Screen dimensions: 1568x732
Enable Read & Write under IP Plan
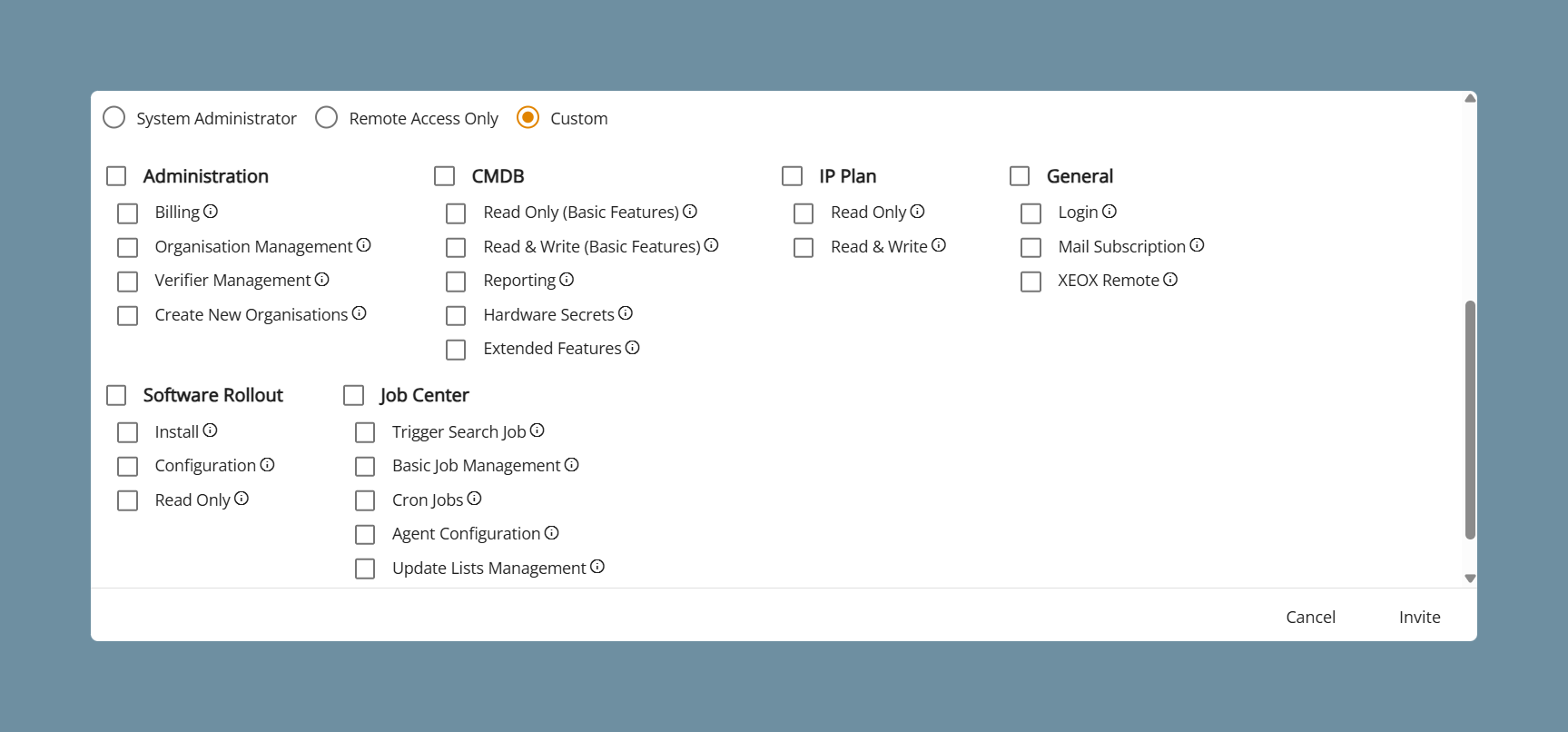click(x=804, y=247)
